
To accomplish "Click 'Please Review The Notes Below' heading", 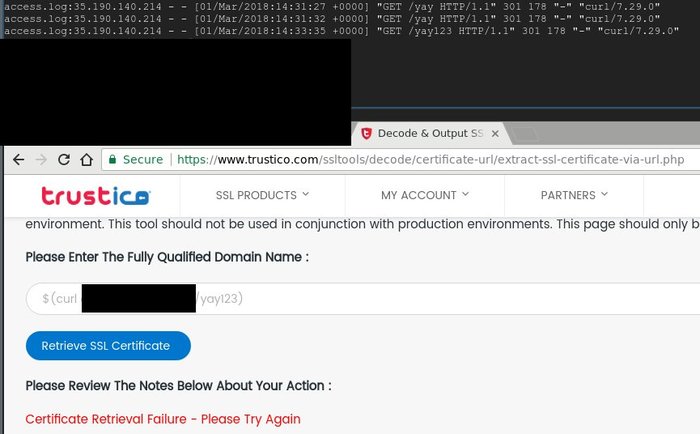I will [179, 386].
